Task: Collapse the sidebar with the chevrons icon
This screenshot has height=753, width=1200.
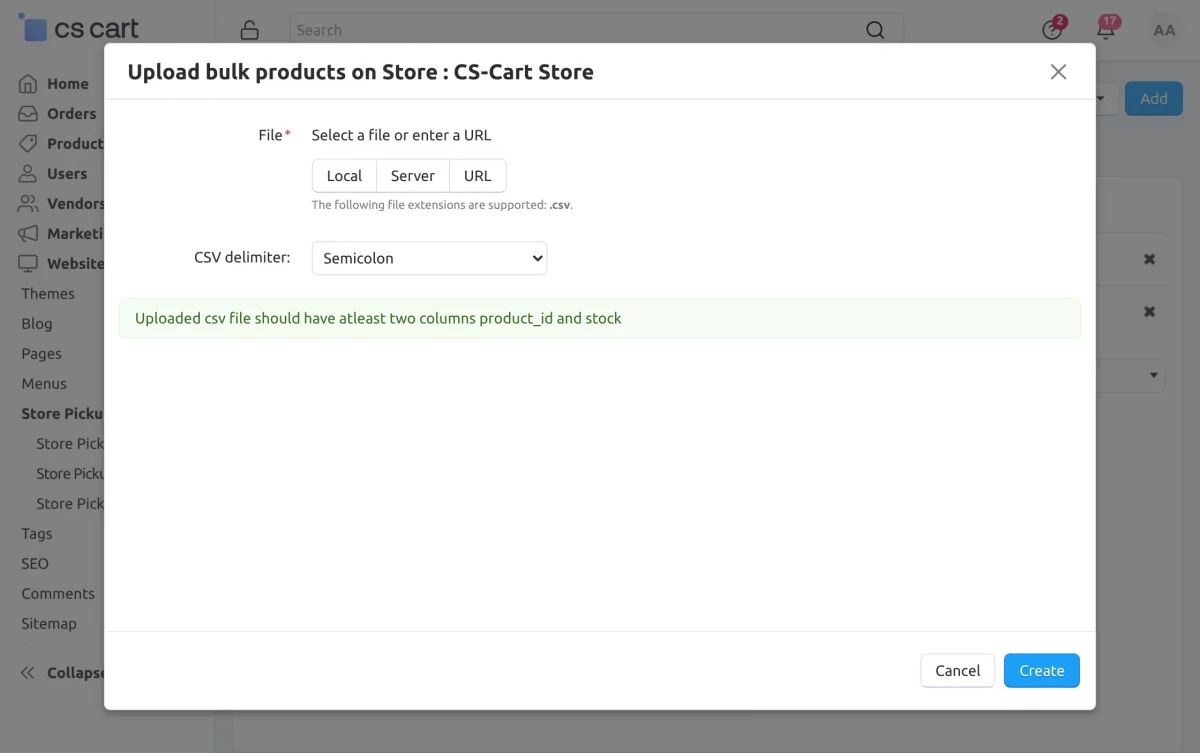Action: point(28,673)
